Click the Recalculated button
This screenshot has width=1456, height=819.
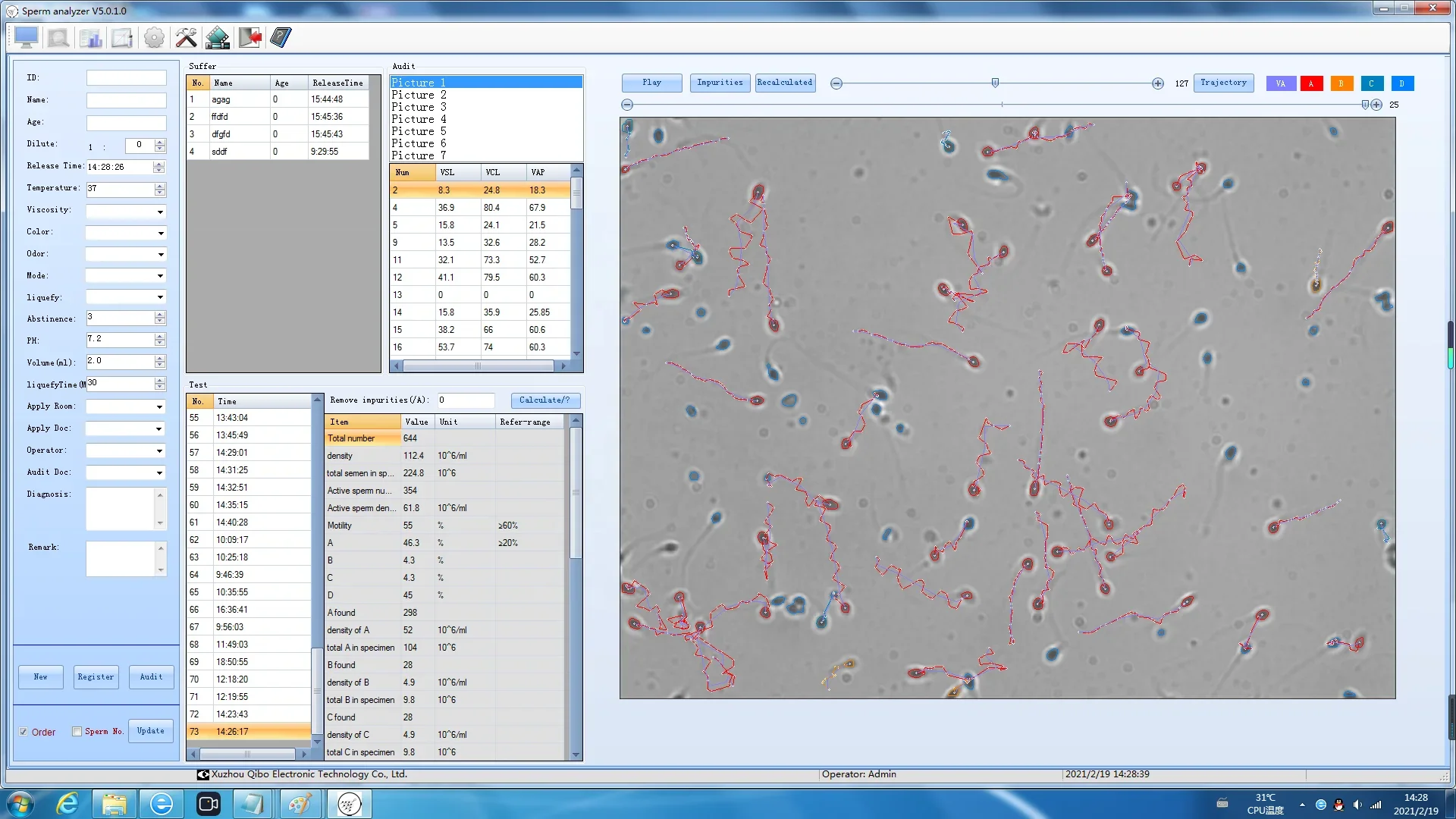(x=784, y=83)
